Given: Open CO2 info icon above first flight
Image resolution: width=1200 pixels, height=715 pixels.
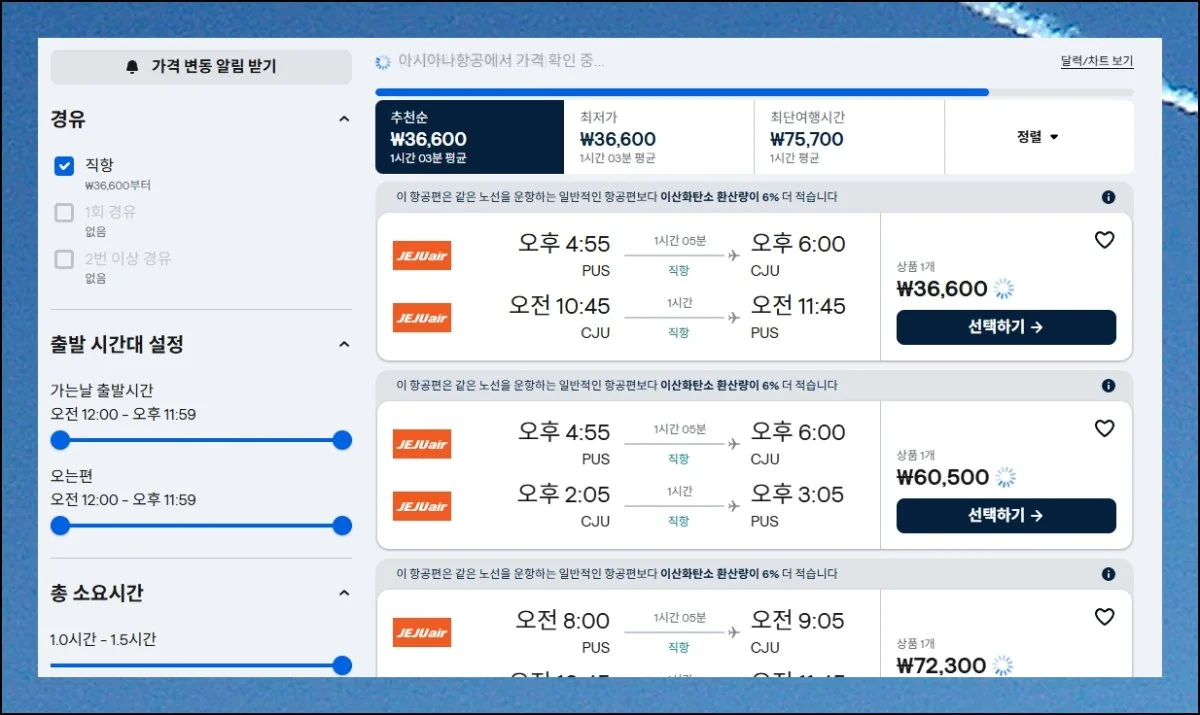Looking at the screenshot, I should coord(1108,197).
